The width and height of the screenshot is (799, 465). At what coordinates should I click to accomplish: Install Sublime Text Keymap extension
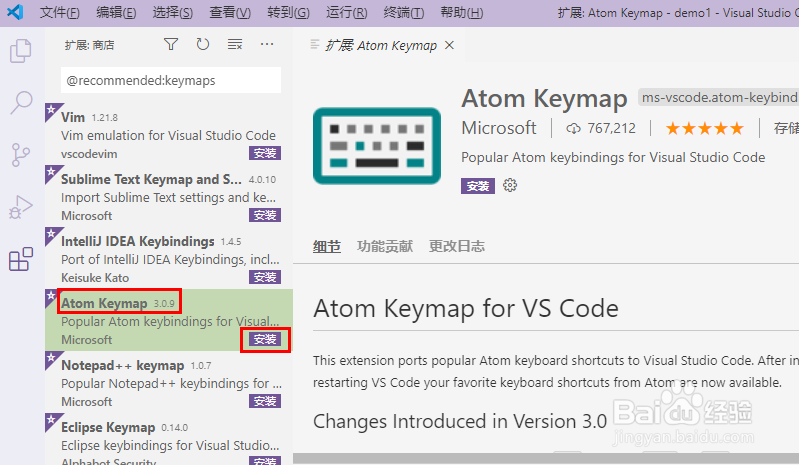pos(265,215)
